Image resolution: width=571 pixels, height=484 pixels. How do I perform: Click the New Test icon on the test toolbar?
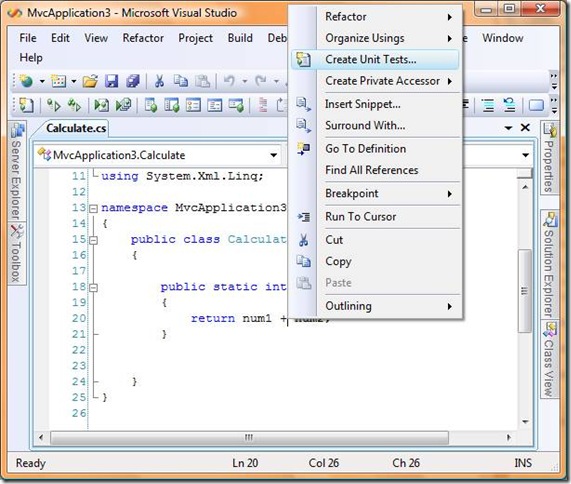click(26, 106)
